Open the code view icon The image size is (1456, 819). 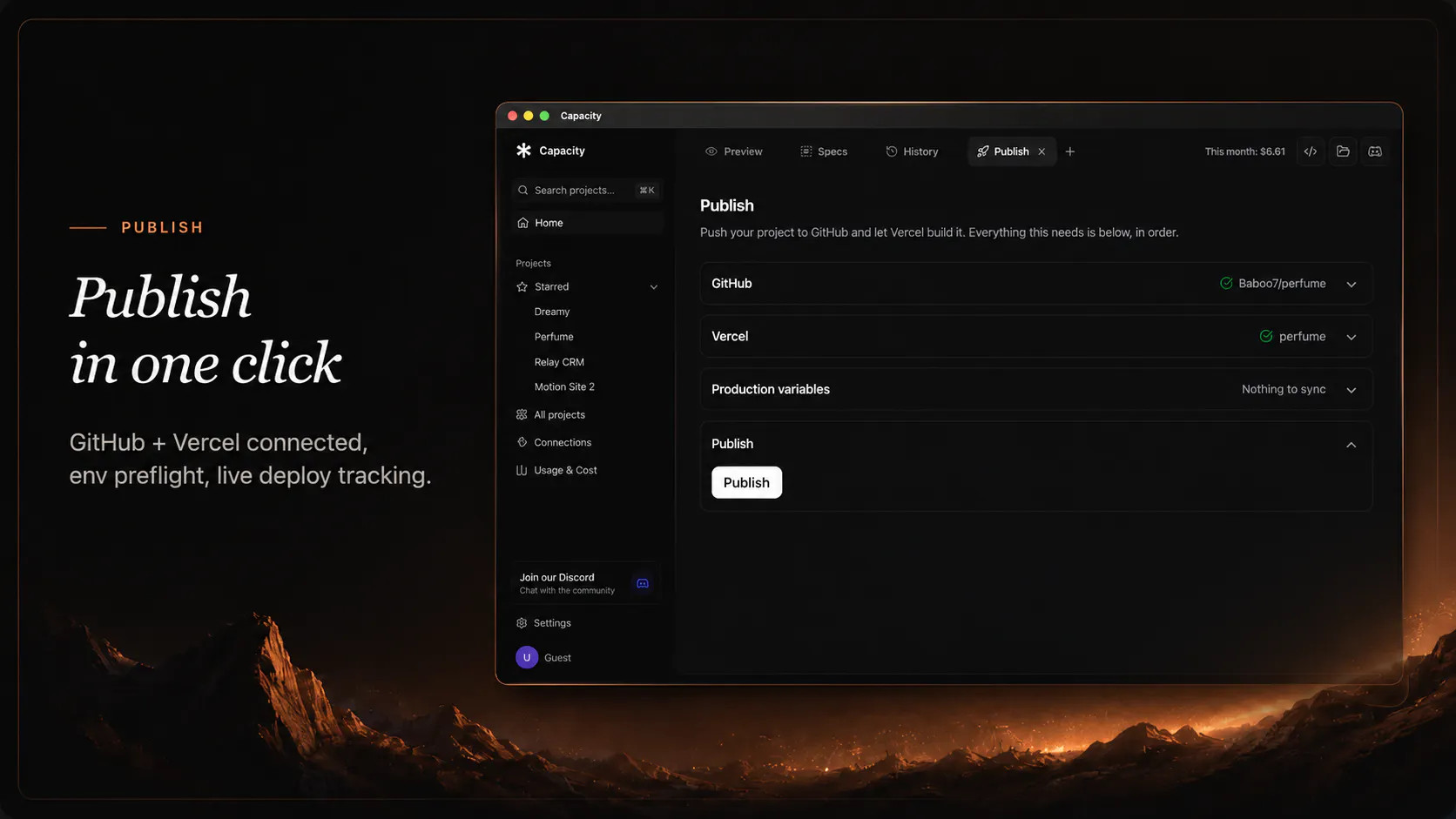point(1311,151)
